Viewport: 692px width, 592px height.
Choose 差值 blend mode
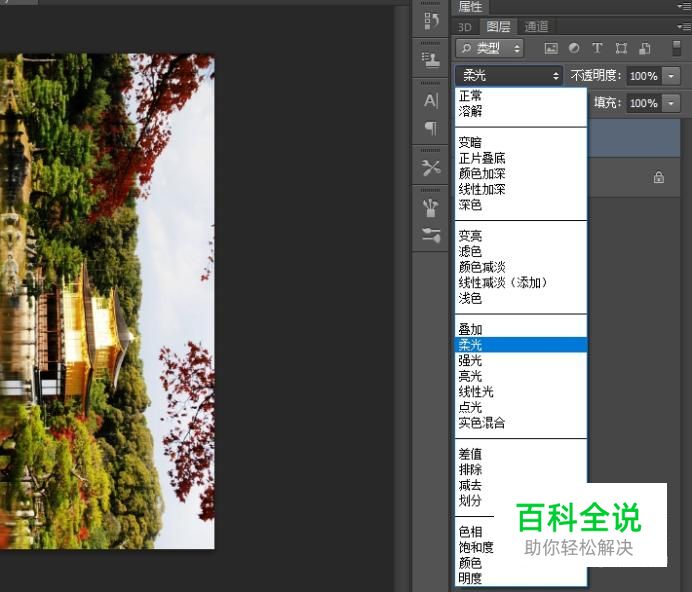tap(521, 454)
